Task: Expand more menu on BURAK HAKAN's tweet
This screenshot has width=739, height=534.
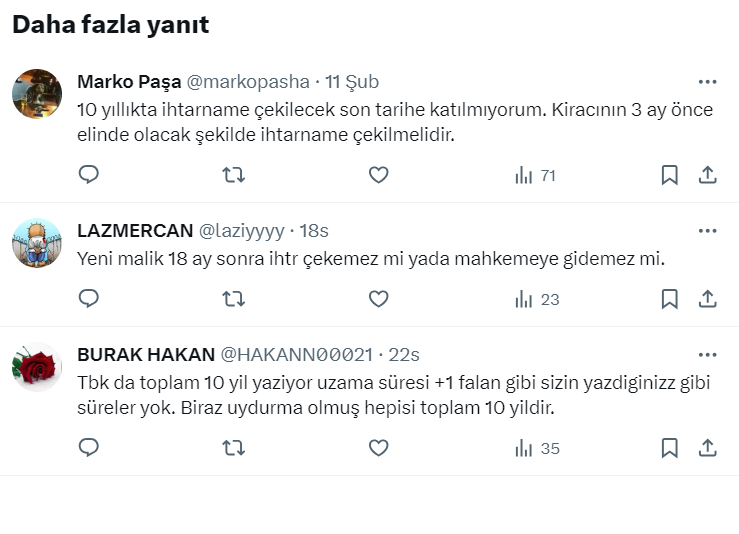Action: click(x=707, y=355)
